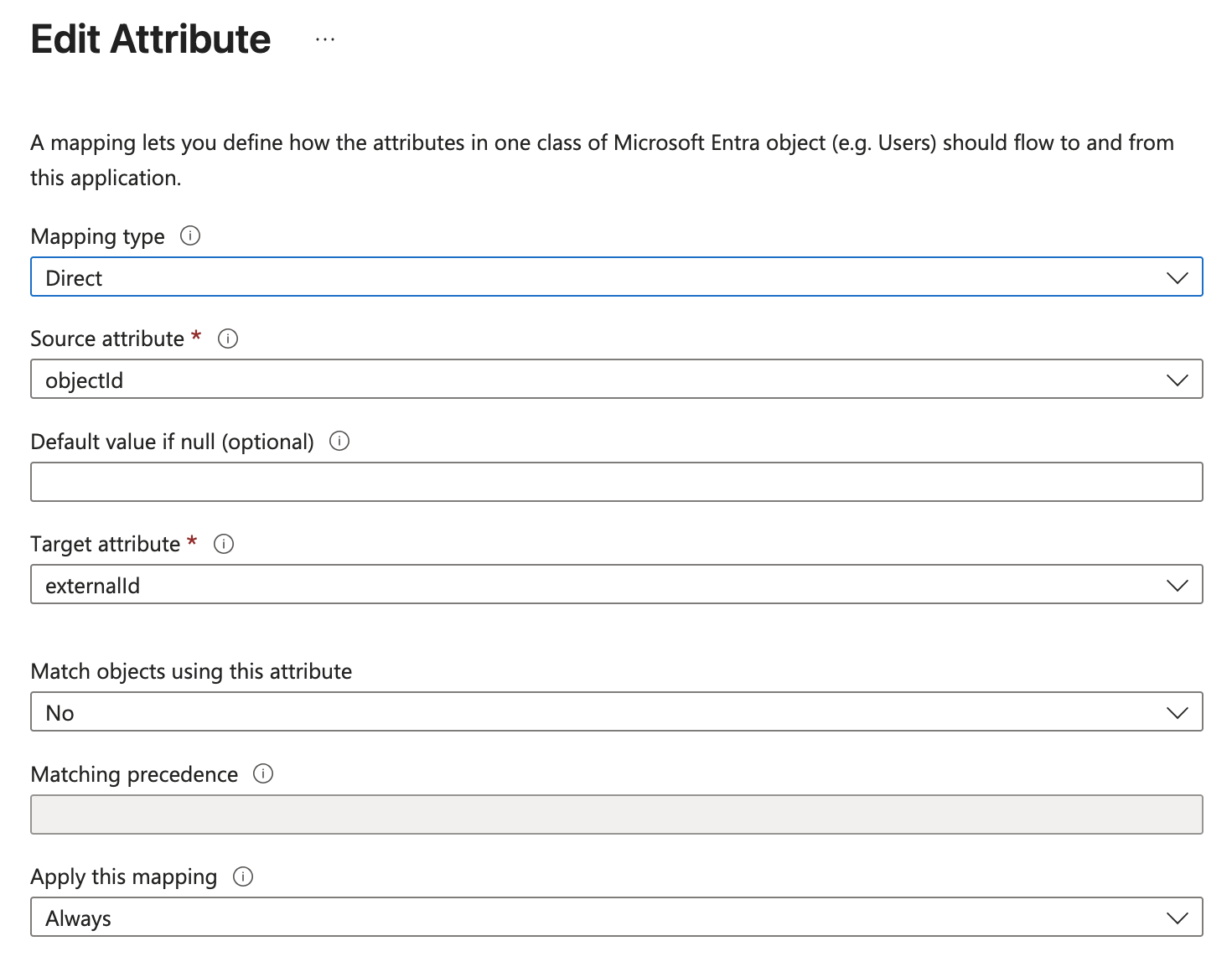Click the info icon next to Mapping type
This screenshot has height=967, width=1232.
click(190, 236)
